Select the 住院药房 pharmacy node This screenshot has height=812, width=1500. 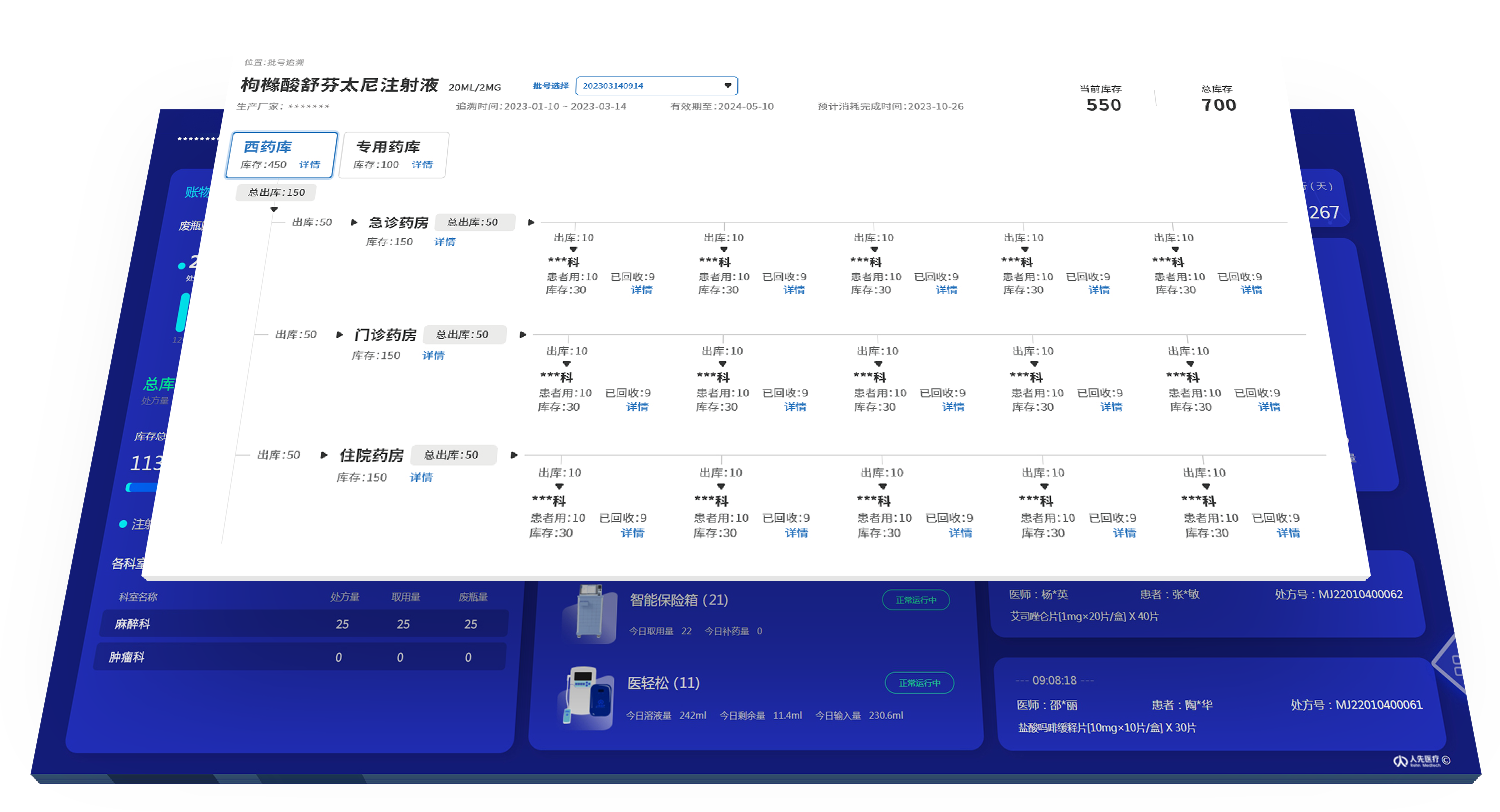click(x=371, y=455)
